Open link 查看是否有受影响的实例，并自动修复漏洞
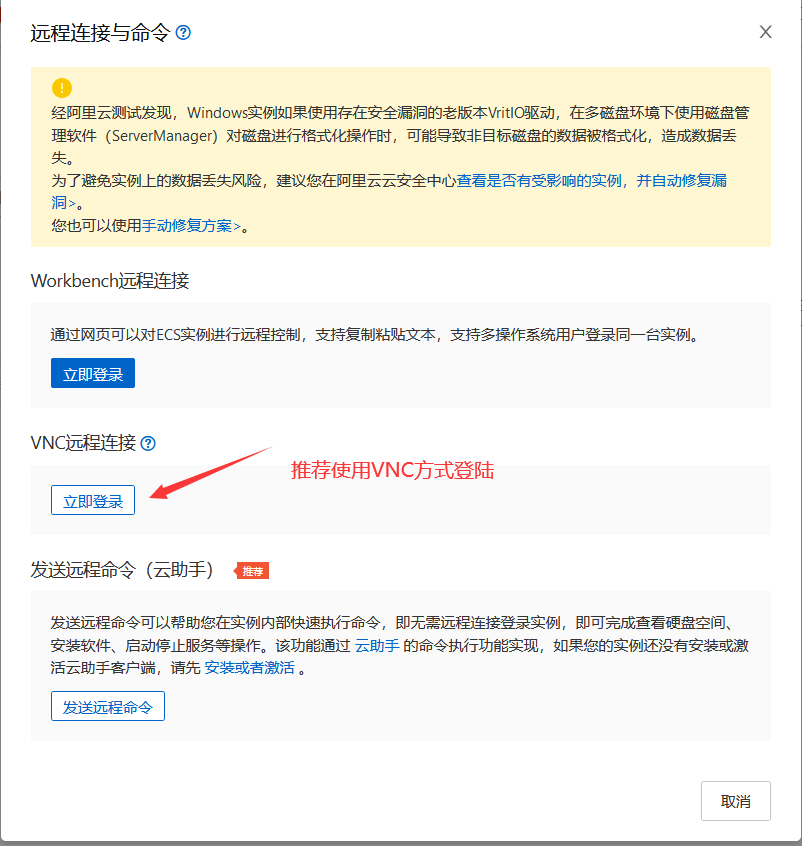The image size is (802, 846). coord(592,181)
